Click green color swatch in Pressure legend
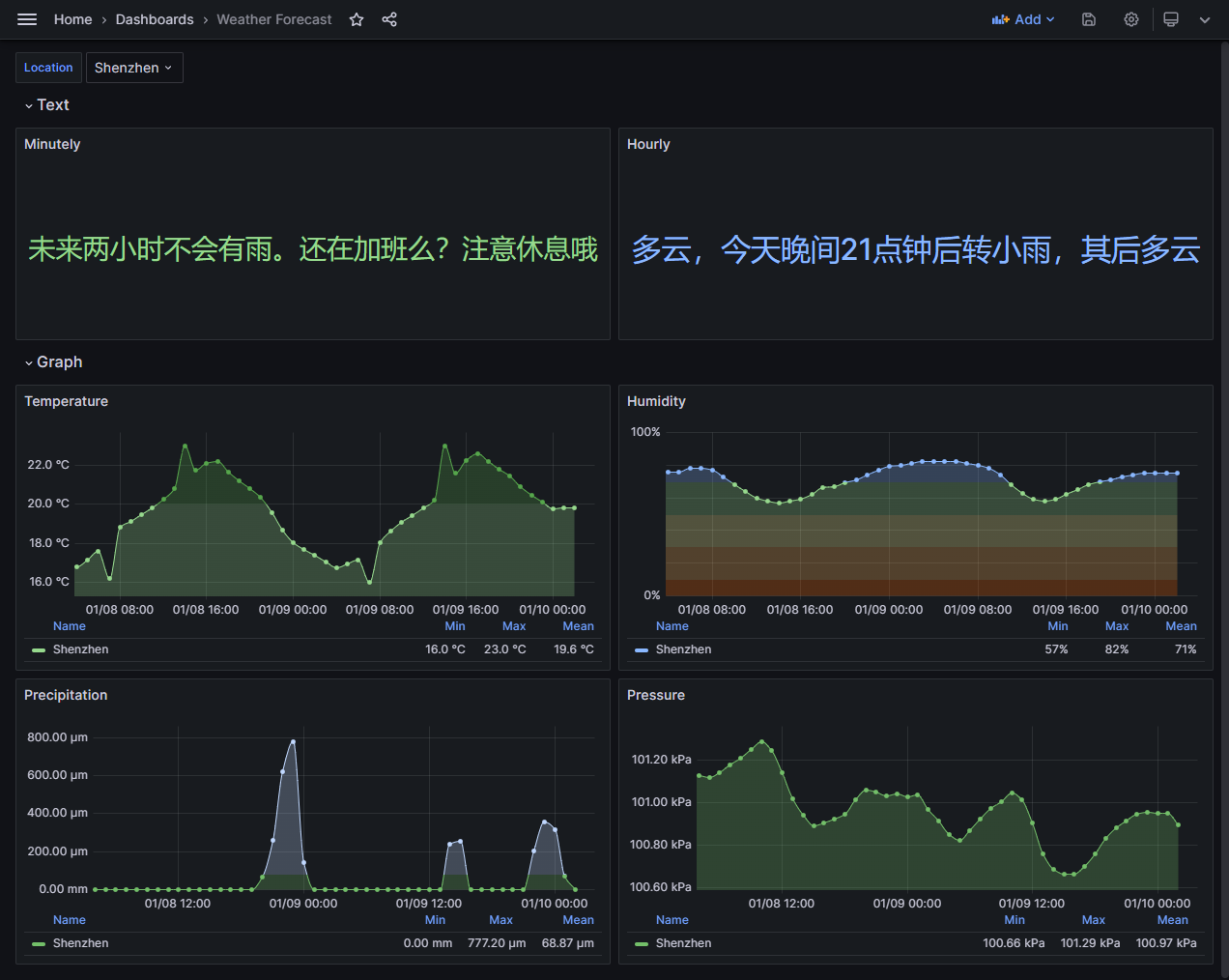The height and width of the screenshot is (980, 1229). click(x=642, y=944)
